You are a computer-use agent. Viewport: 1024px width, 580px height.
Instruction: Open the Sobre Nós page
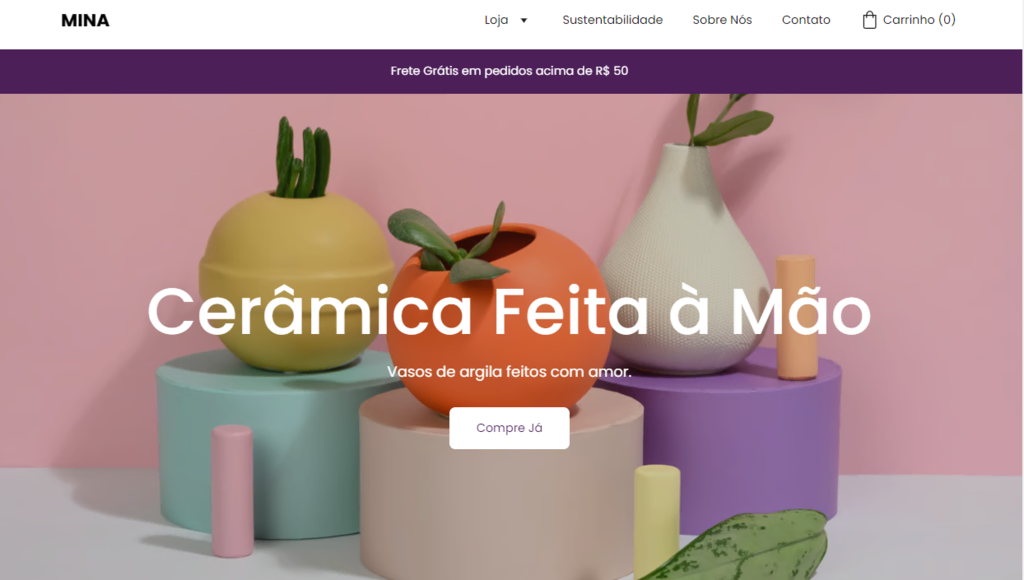(722, 20)
